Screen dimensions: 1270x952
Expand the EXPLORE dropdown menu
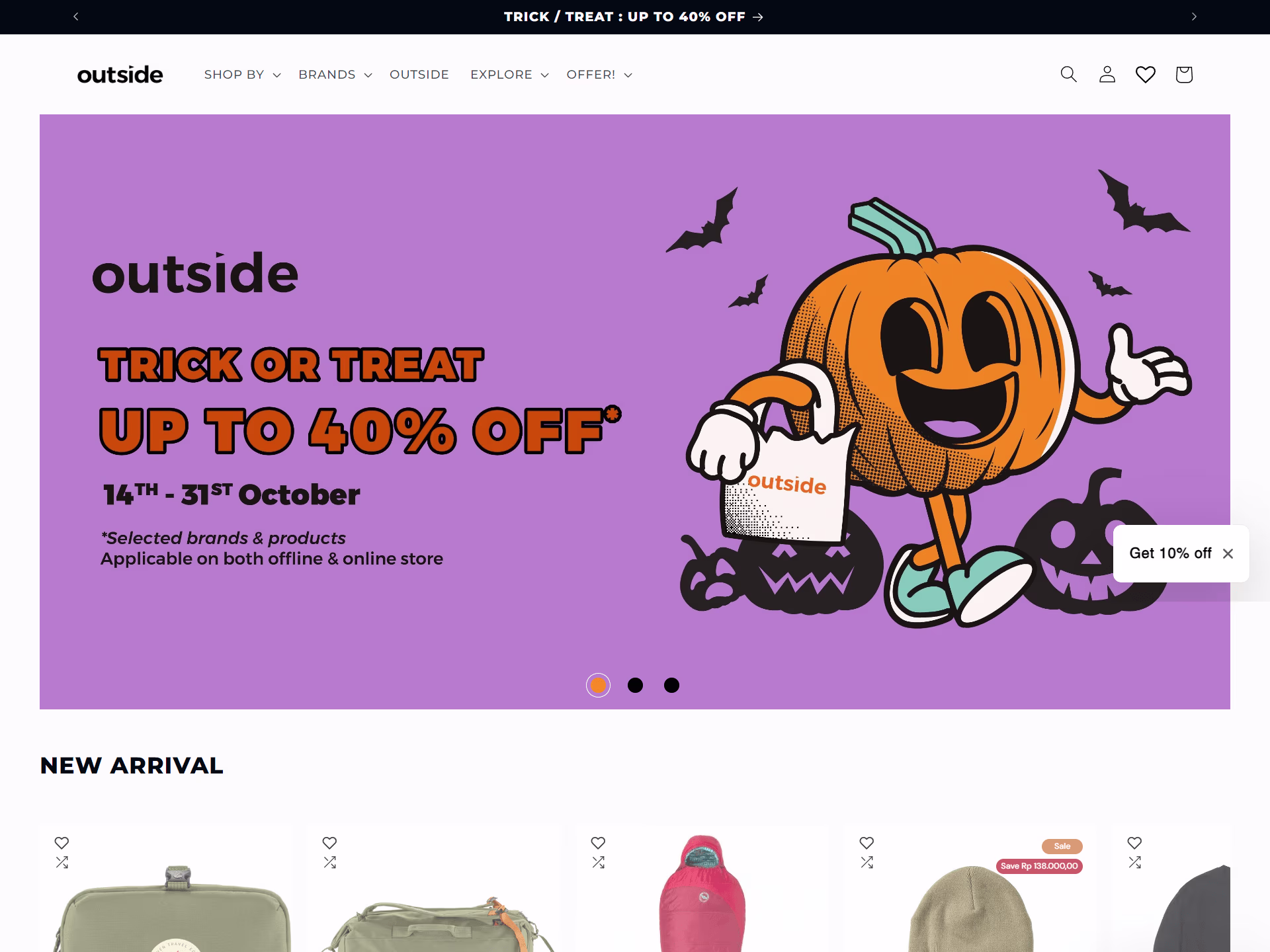click(x=509, y=75)
